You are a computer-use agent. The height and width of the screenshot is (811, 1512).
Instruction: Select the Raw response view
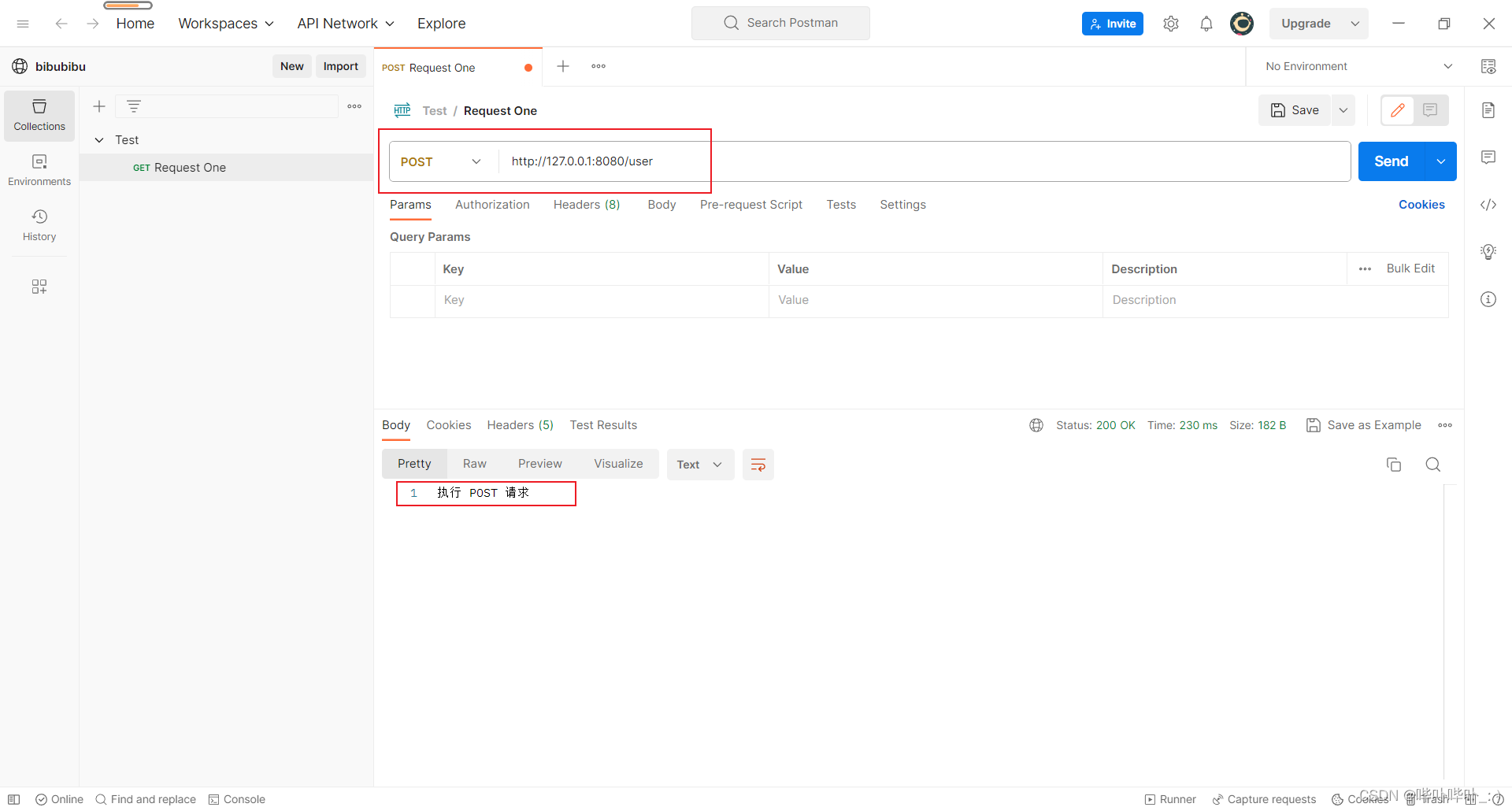(x=474, y=464)
